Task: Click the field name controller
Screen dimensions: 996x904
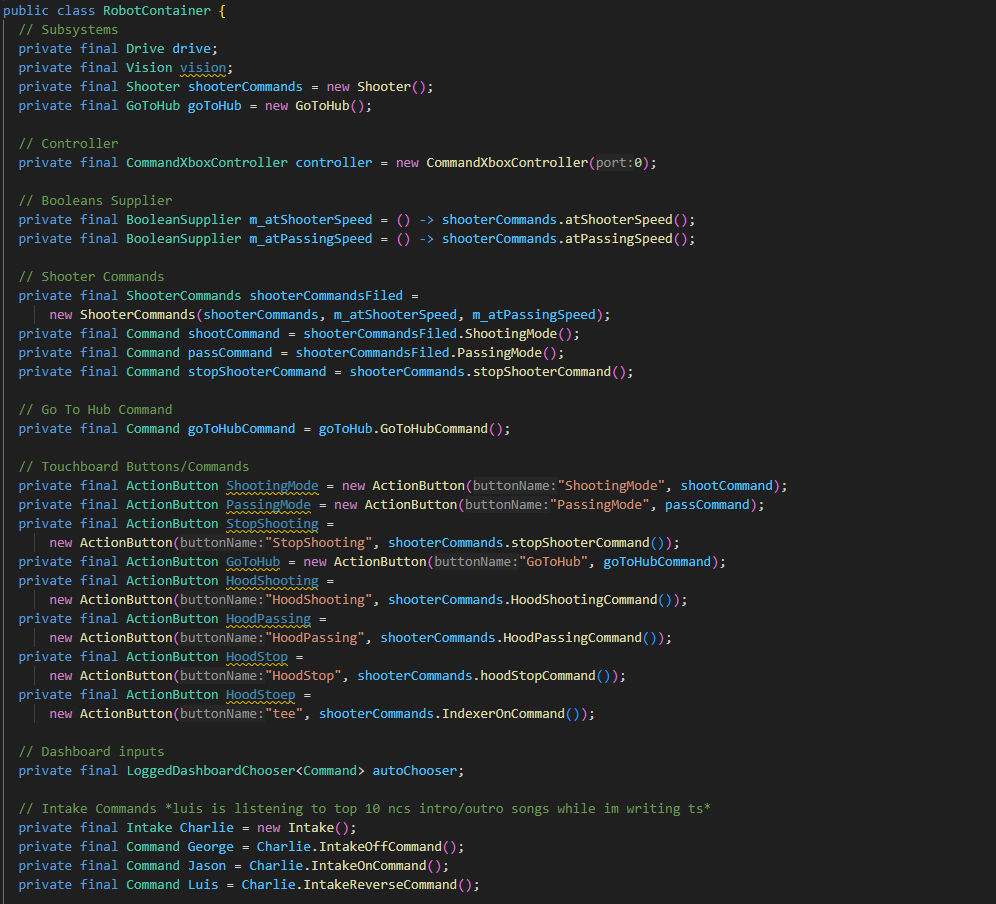Action: point(333,163)
